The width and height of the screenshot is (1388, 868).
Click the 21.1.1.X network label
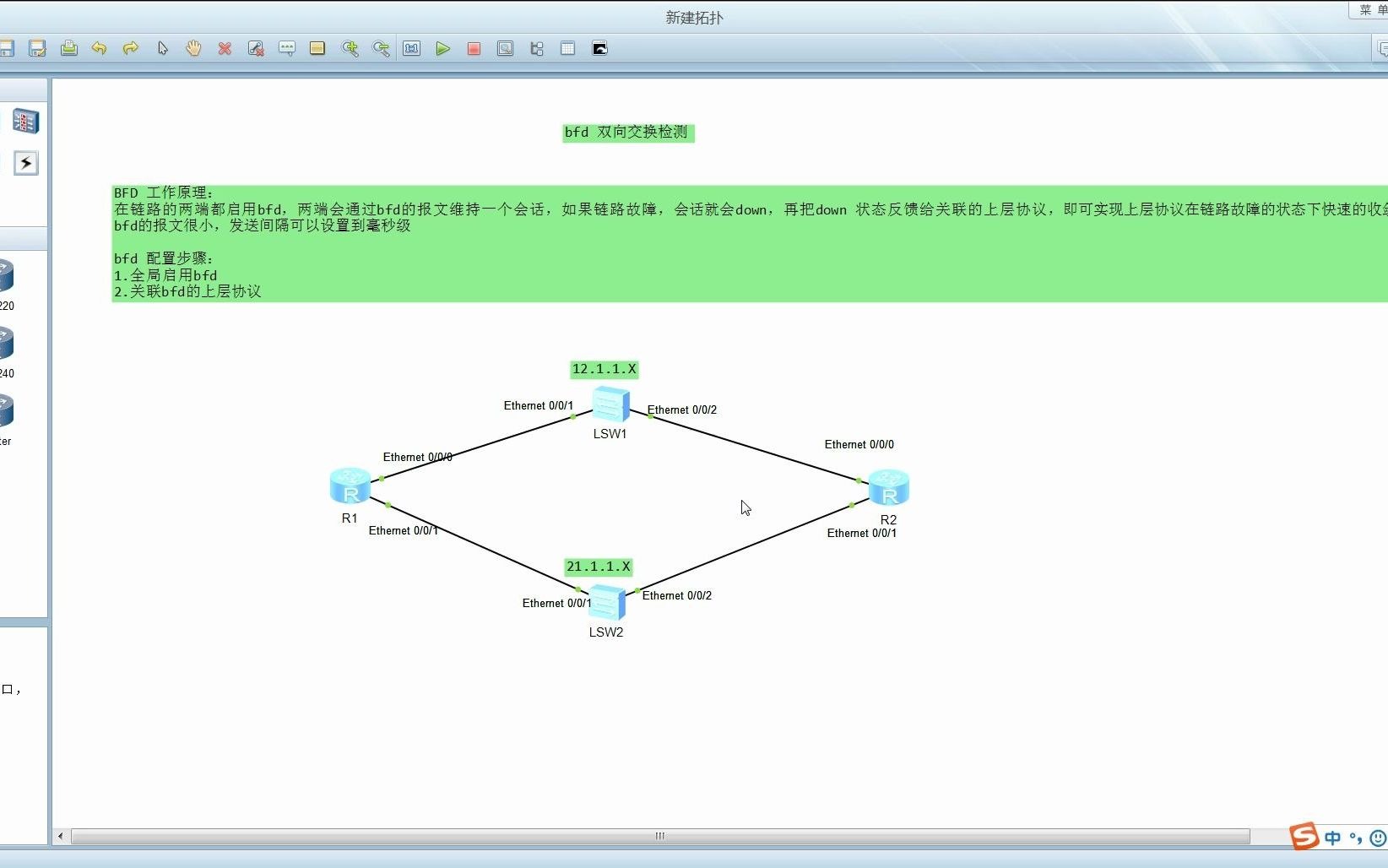[599, 567]
